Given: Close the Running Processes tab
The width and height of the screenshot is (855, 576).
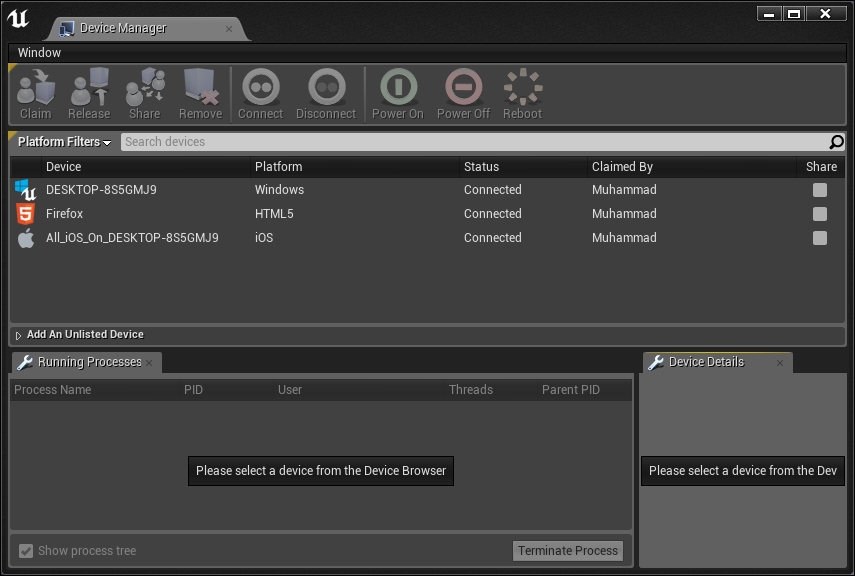Looking at the screenshot, I should coord(149,363).
